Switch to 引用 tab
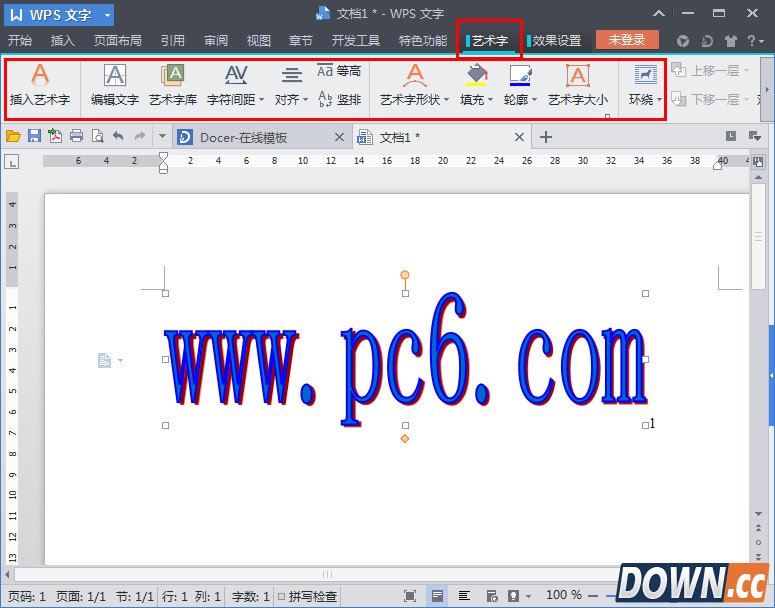The image size is (775, 608). tap(172, 41)
